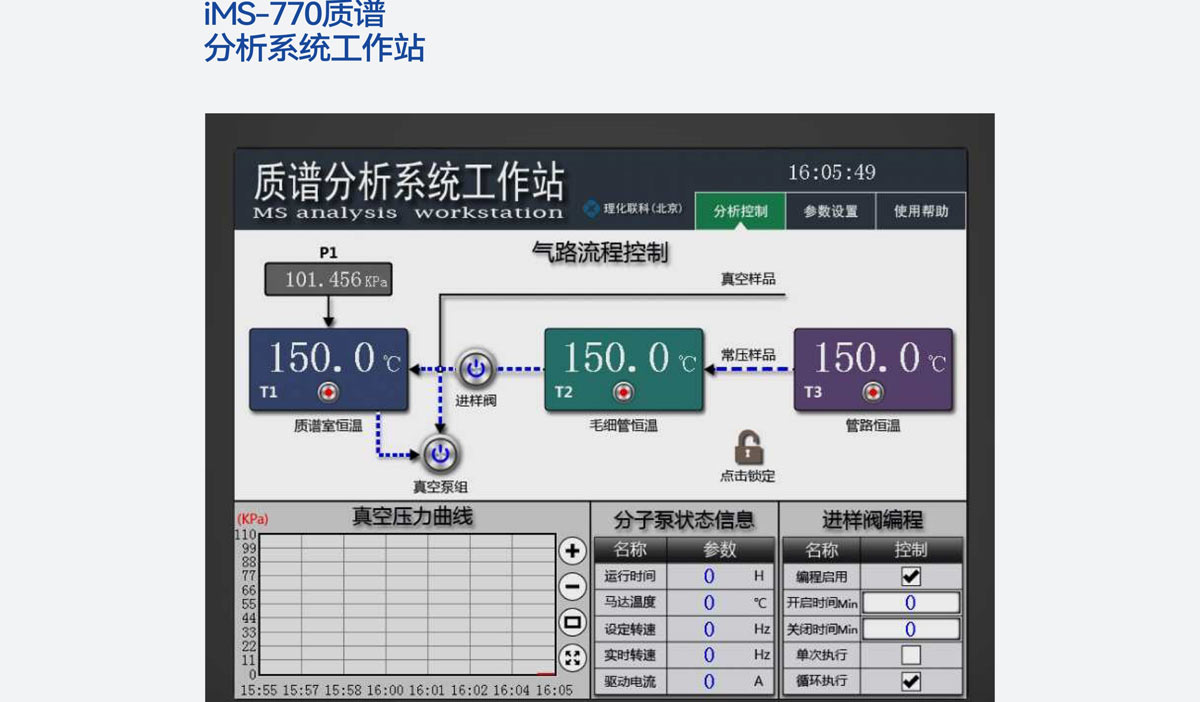The height and width of the screenshot is (702, 1200).
Task: Click the T1 质谱室恒温 red indicator button
Action: [328, 392]
